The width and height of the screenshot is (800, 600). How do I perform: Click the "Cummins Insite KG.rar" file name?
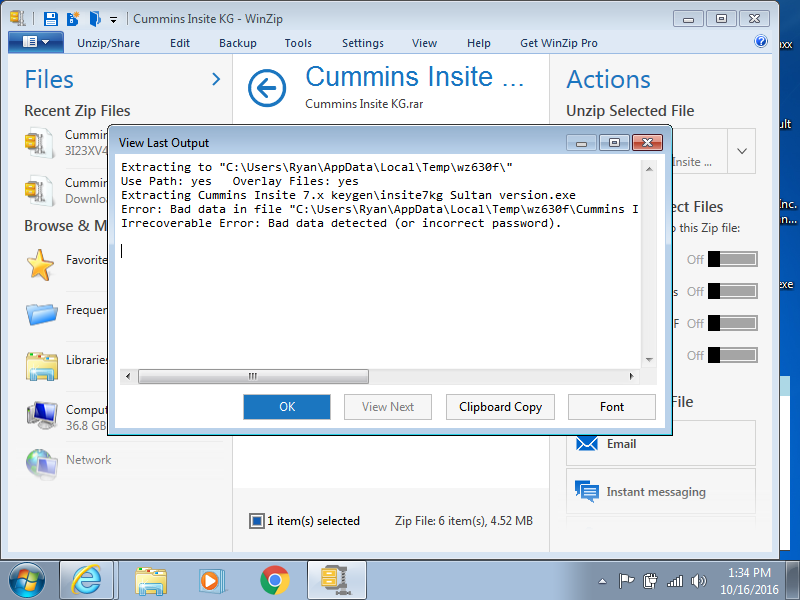pos(364,104)
